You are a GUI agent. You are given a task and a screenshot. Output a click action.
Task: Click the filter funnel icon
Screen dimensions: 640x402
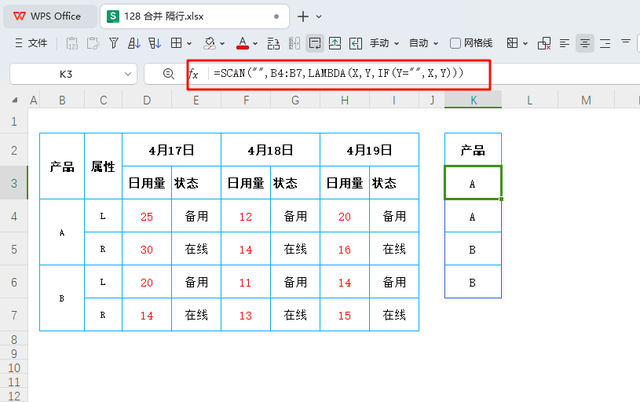[113, 43]
